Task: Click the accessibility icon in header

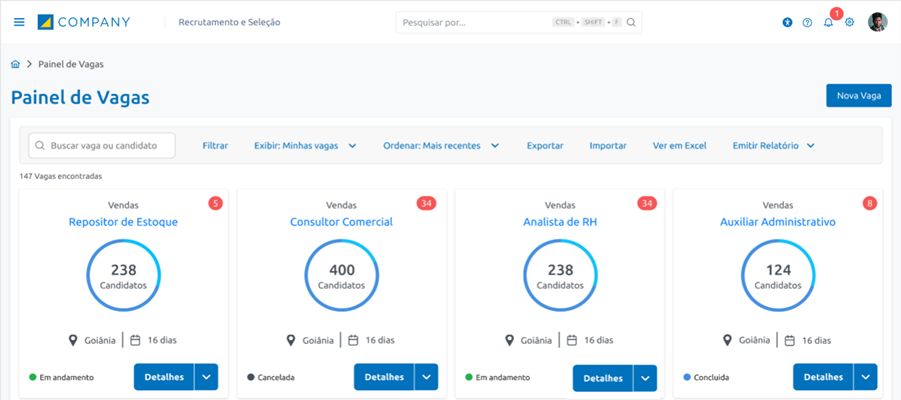Action: pos(787,22)
